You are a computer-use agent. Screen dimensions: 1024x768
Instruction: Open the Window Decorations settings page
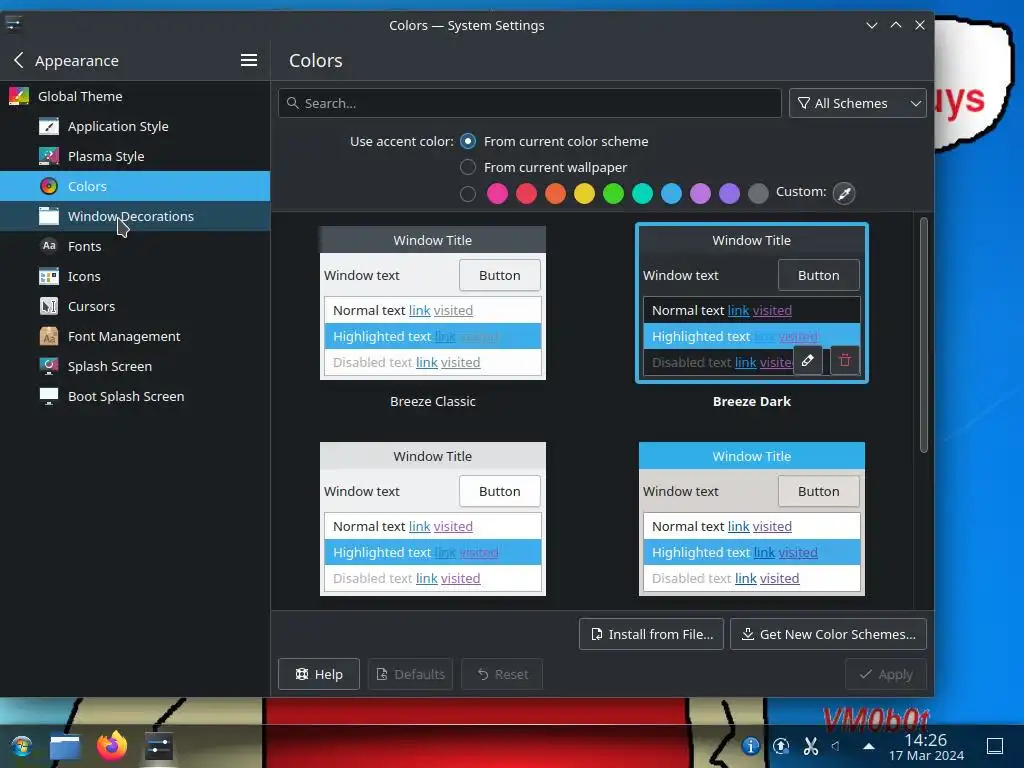(x=135, y=216)
